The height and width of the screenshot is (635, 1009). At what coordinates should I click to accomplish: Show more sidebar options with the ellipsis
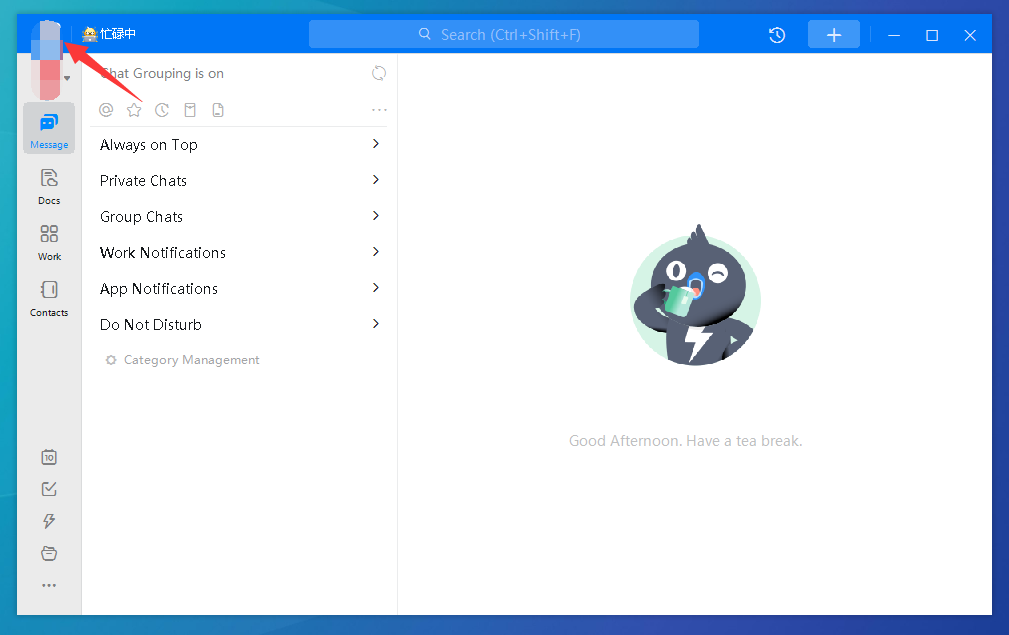coord(49,585)
